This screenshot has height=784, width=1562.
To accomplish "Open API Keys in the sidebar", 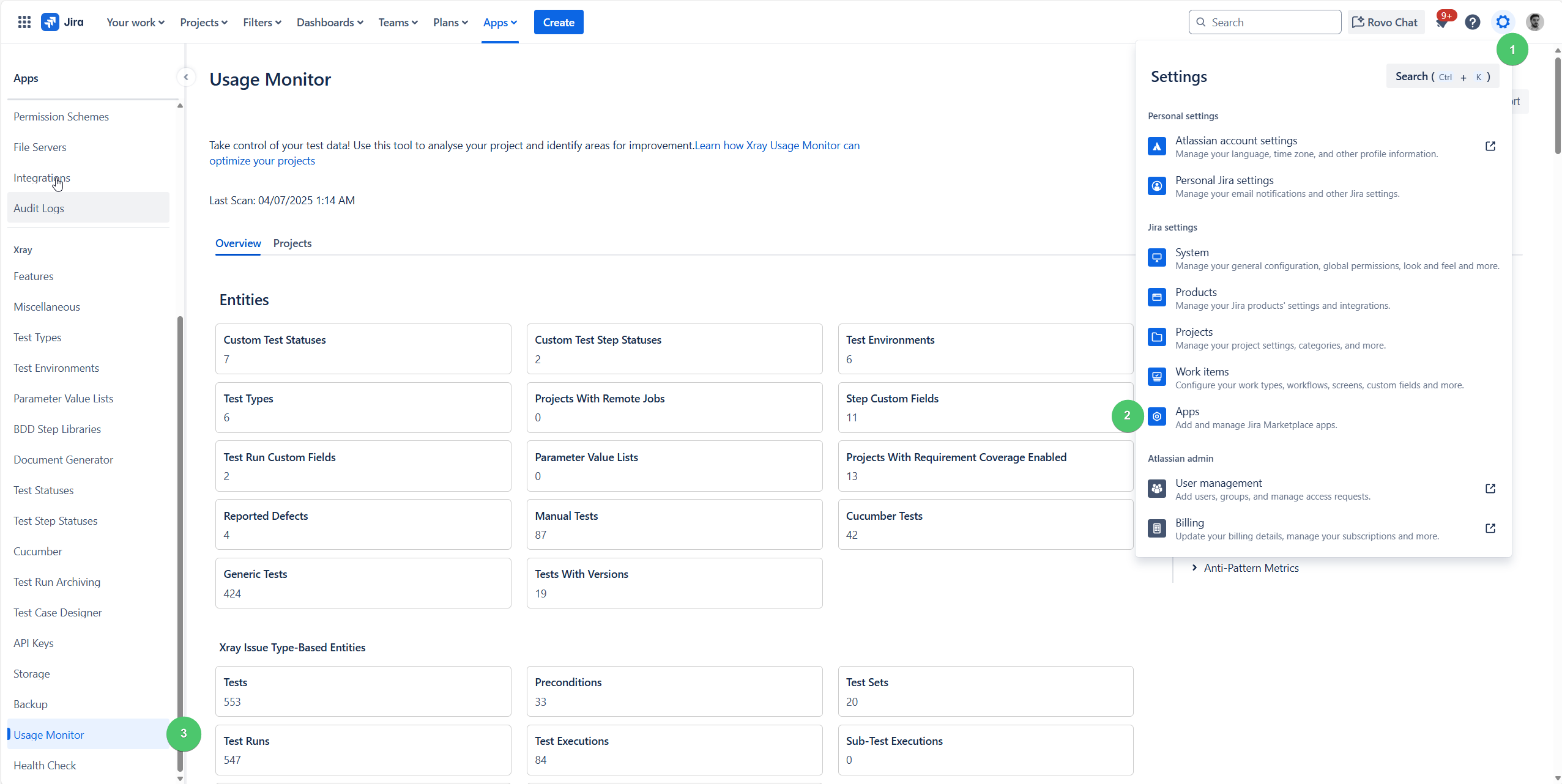I will tap(88, 643).
